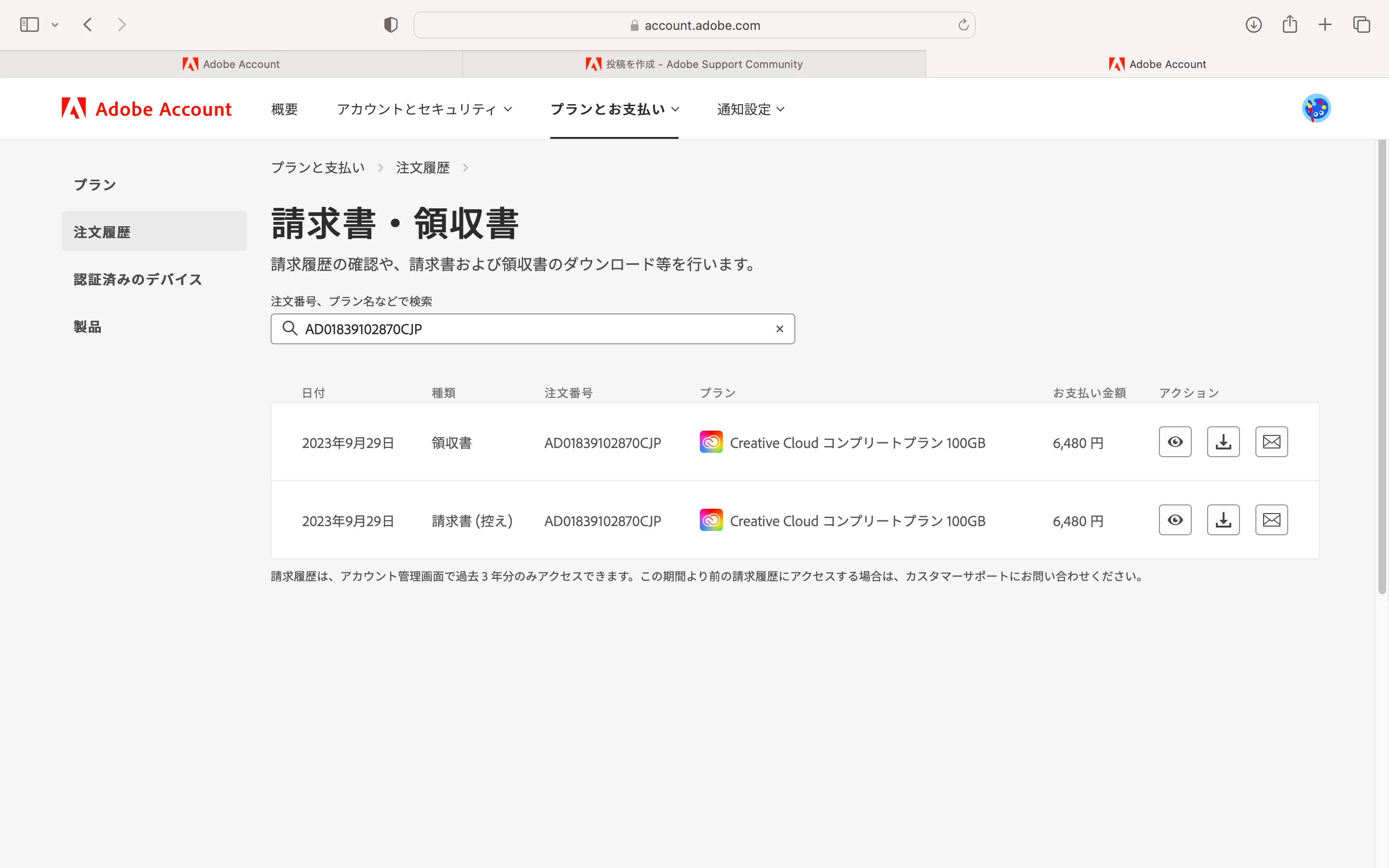Download the 領収書 row PDF
The image size is (1389, 868).
(x=1223, y=441)
